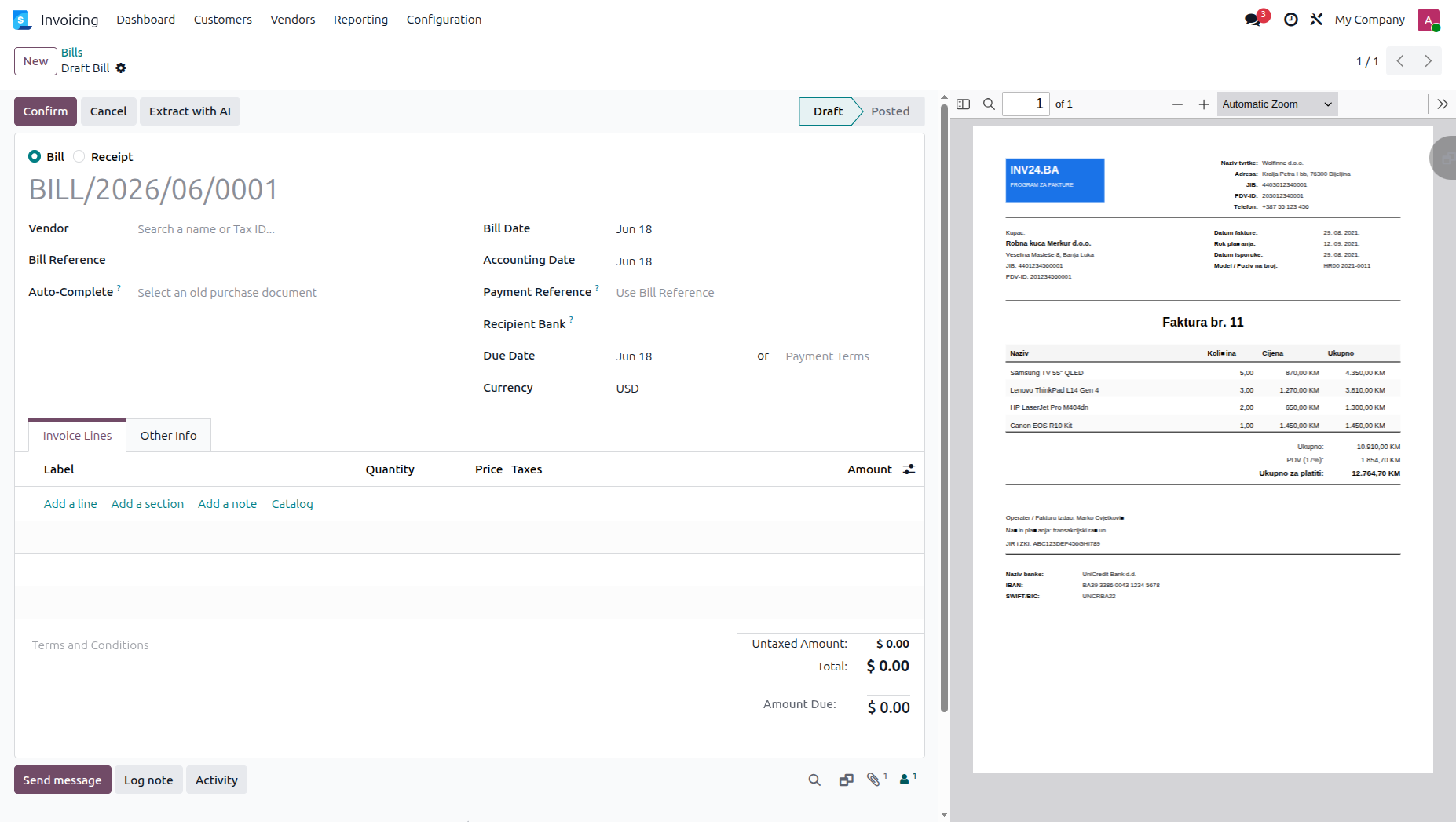Go to previous record arrow
1456x822 pixels.
click(1399, 61)
